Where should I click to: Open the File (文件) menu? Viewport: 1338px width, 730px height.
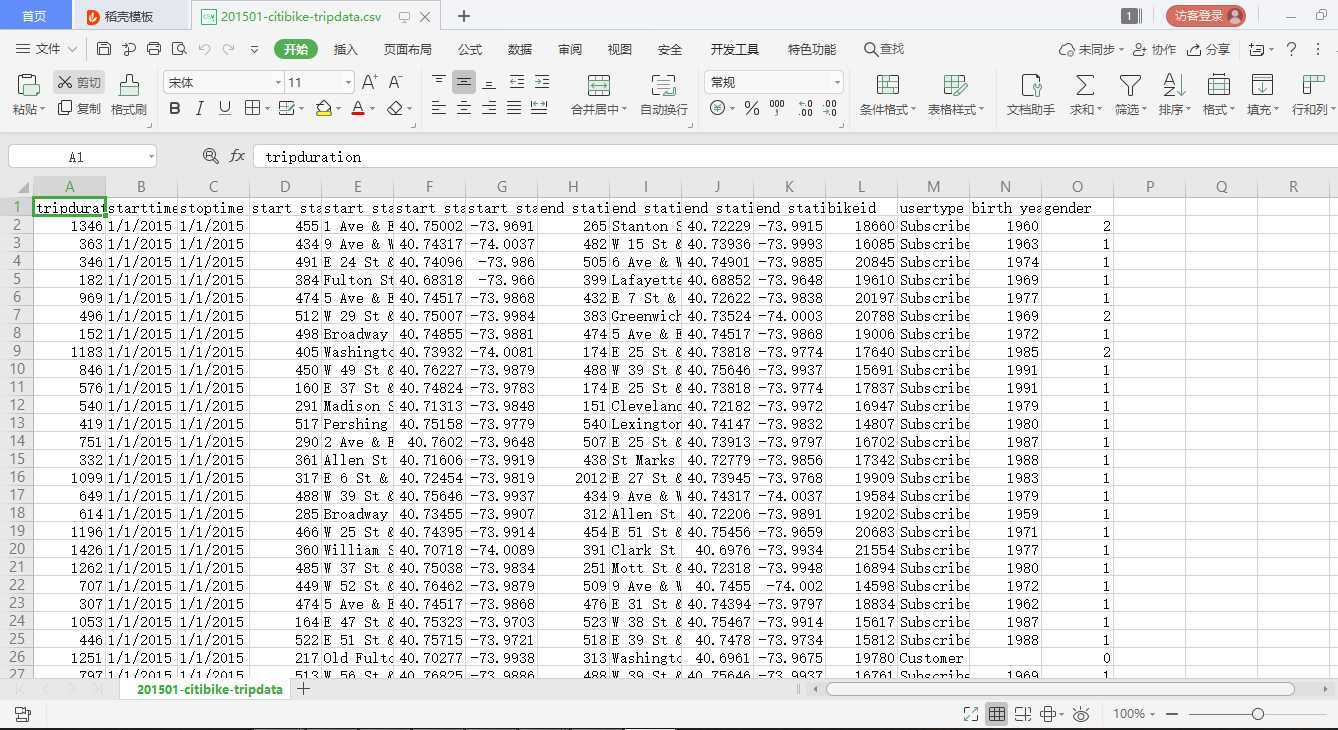click(47, 49)
